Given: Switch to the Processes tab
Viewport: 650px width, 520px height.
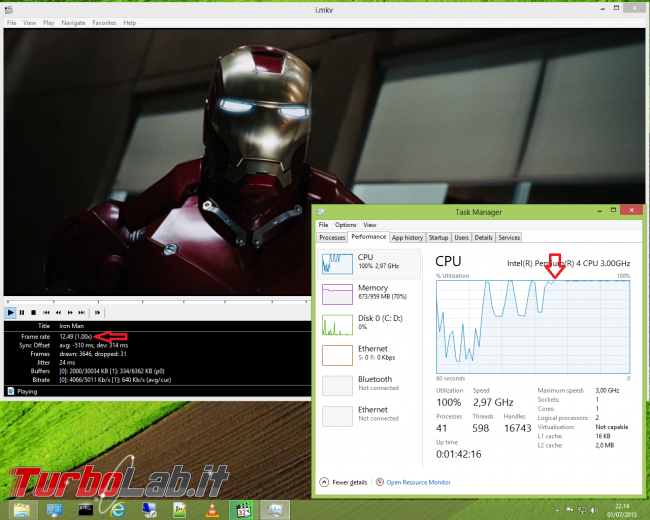Looking at the screenshot, I should [332, 238].
